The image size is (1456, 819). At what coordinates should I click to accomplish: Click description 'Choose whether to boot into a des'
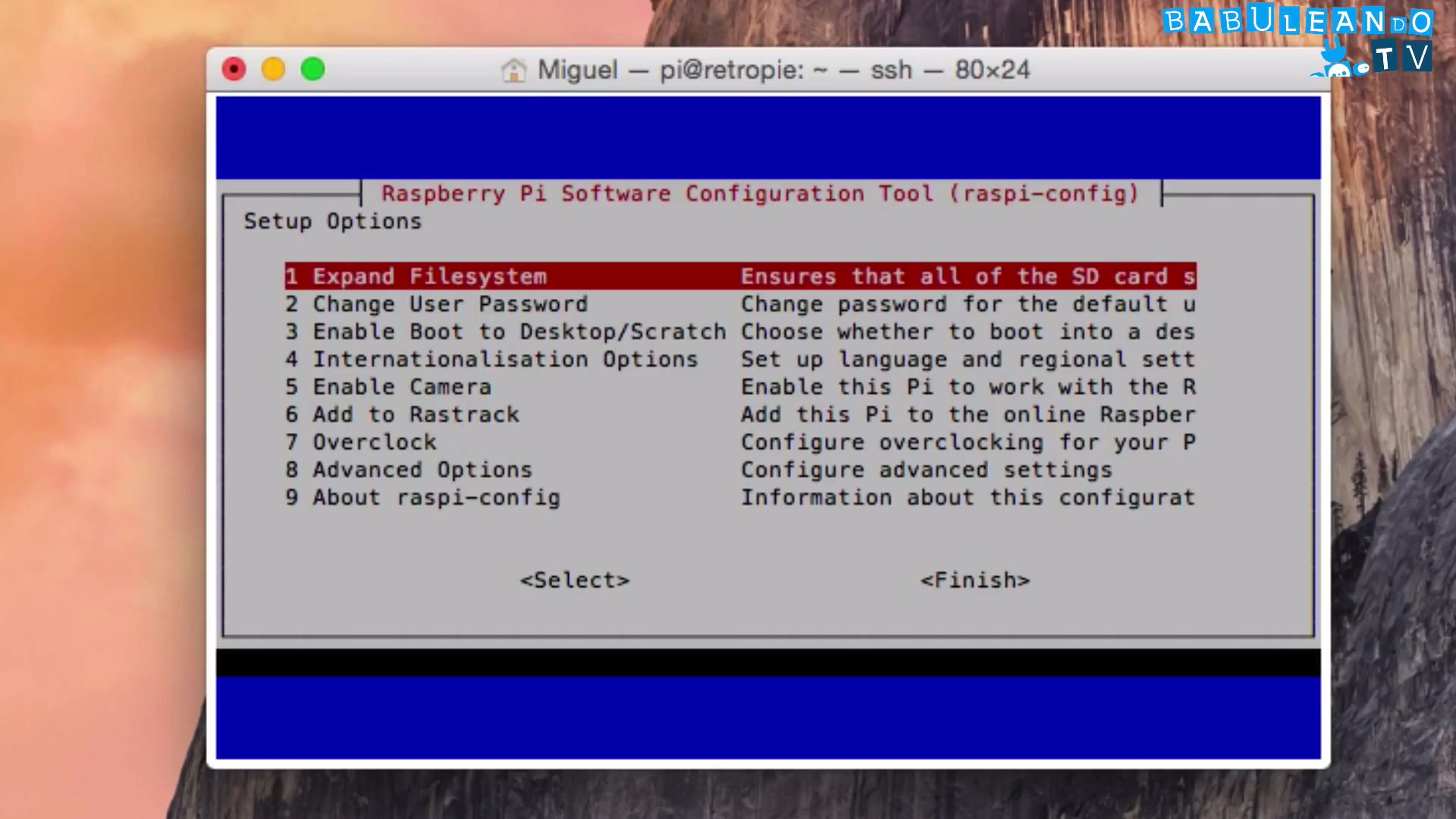coord(968,331)
